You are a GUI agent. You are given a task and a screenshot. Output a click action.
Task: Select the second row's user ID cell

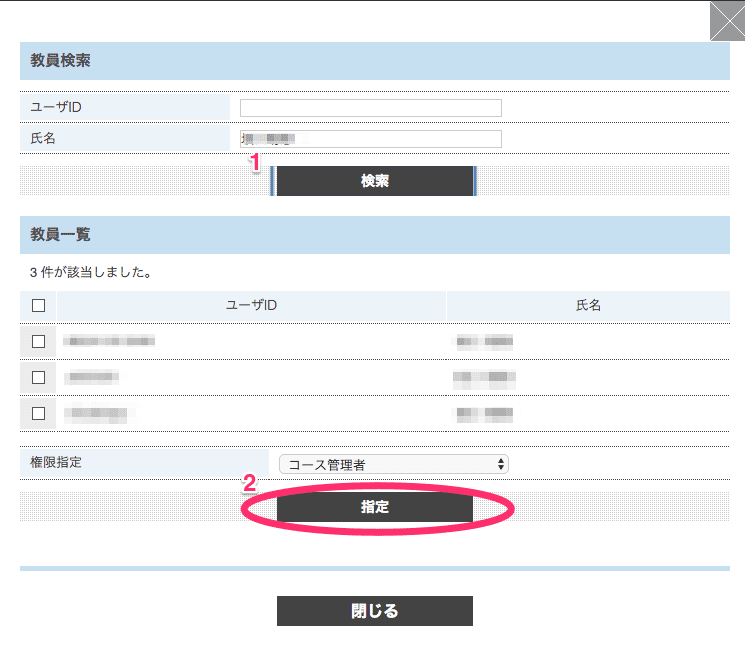pos(91,377)
